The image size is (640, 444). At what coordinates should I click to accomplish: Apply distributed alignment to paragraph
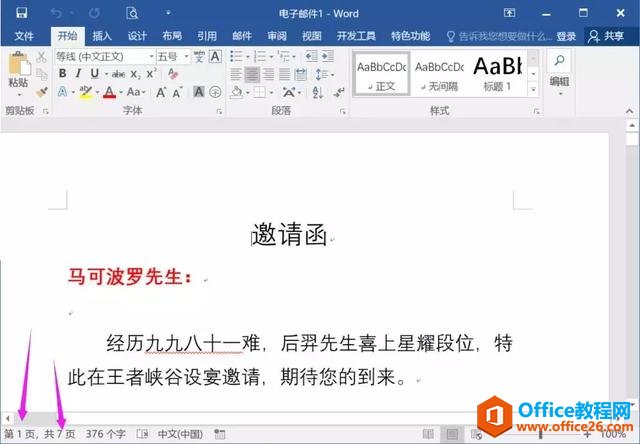(300, 74)
